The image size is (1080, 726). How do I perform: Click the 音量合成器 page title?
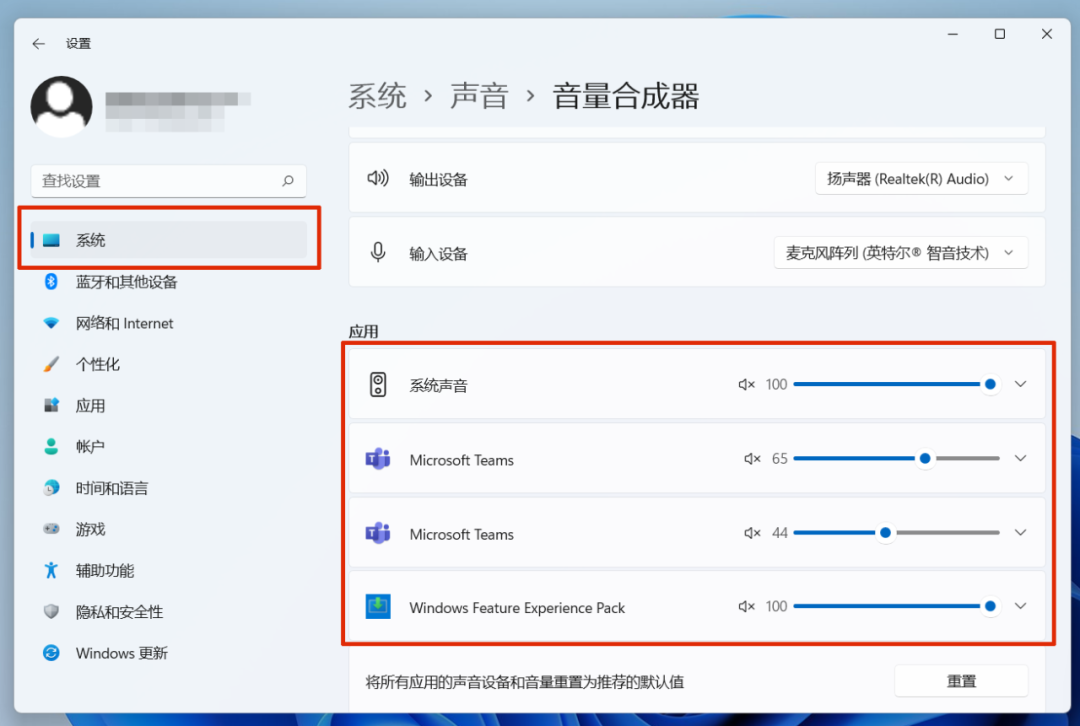click(625, 96)
